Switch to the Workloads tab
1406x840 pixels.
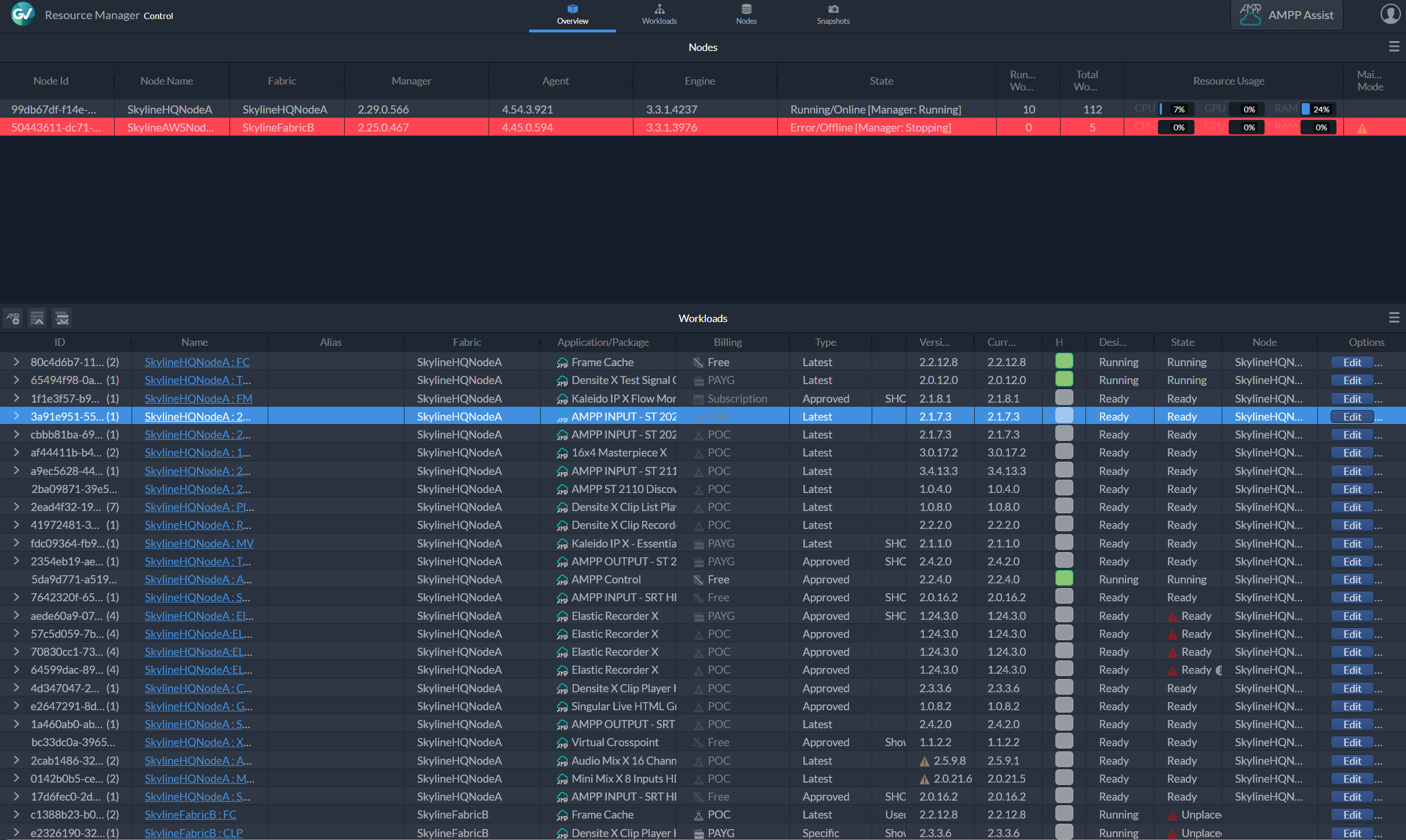(659, 14)
